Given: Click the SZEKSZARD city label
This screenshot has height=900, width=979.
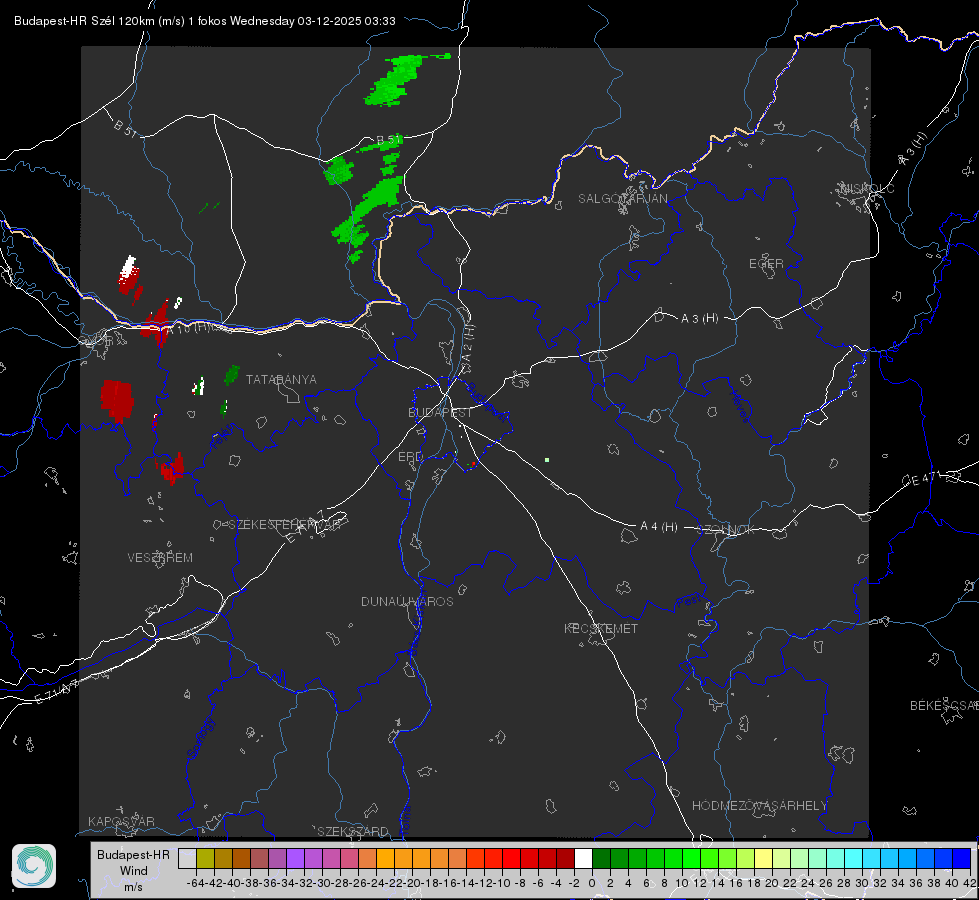Looking at the screenshot, I should [x=353, y=831].
